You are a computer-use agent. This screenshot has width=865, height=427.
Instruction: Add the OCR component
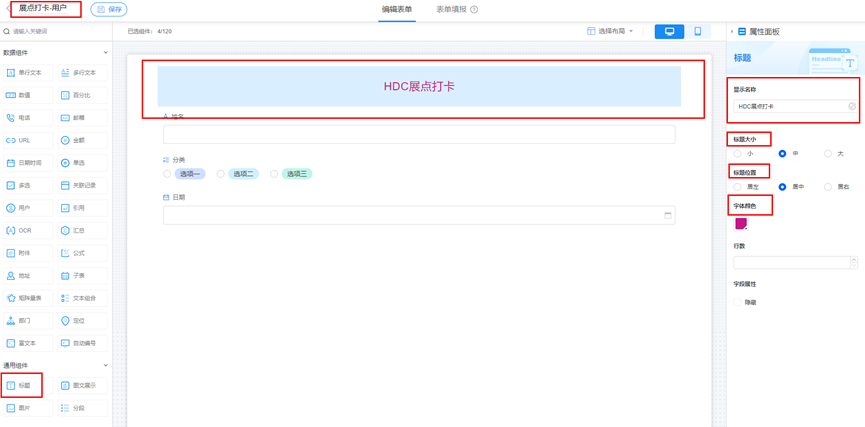[x=28, y=230]
